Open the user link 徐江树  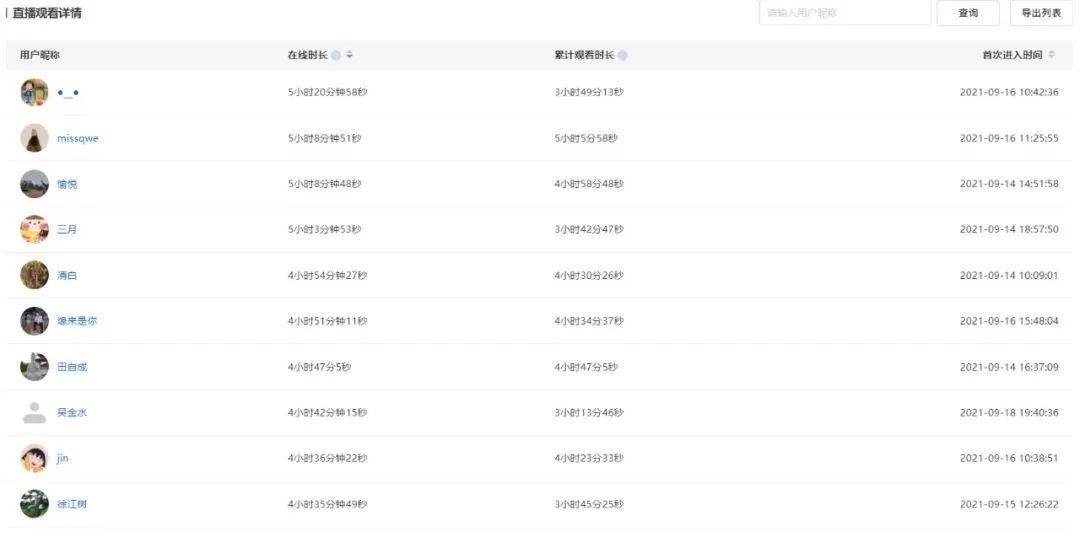72,504
